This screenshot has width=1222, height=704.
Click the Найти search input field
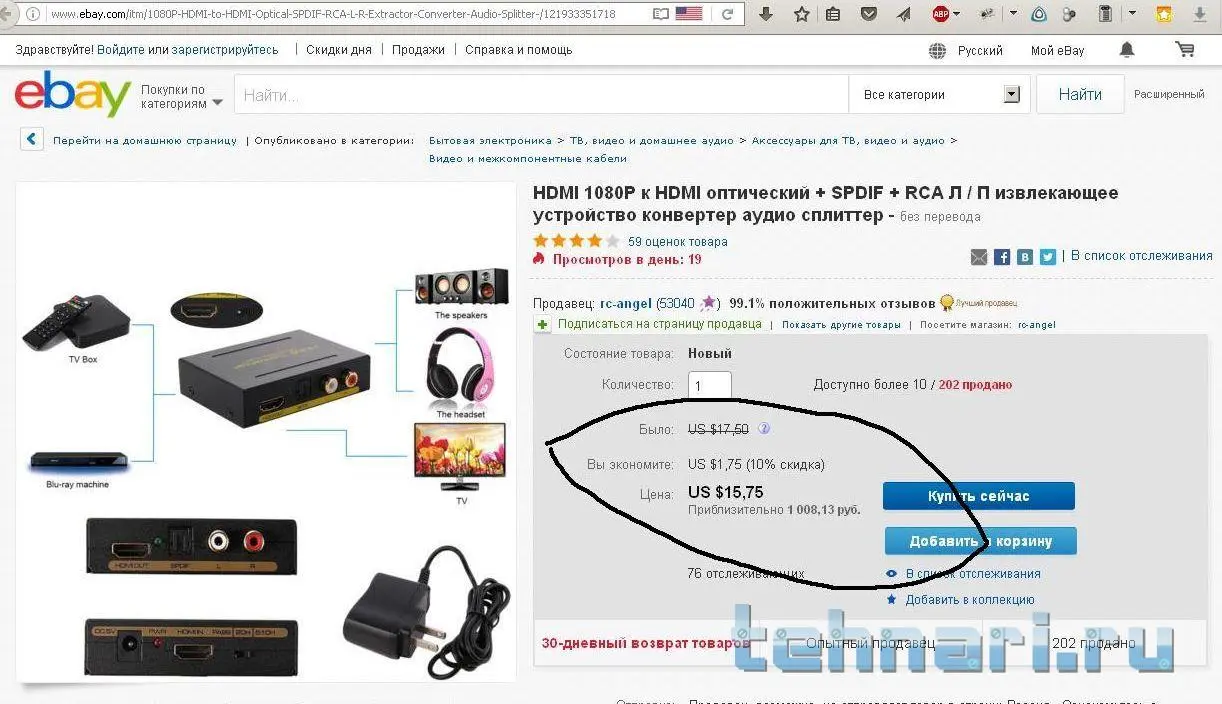(541, 95)
